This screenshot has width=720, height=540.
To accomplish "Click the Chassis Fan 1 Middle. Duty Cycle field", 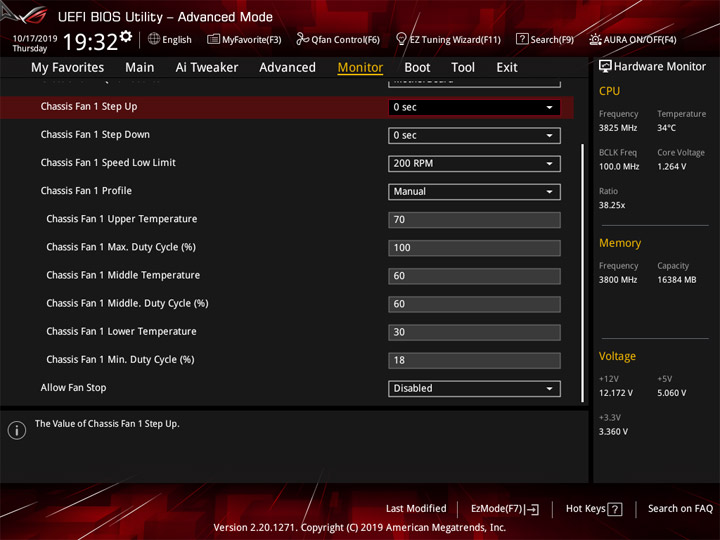I will (x=474, y=304).
